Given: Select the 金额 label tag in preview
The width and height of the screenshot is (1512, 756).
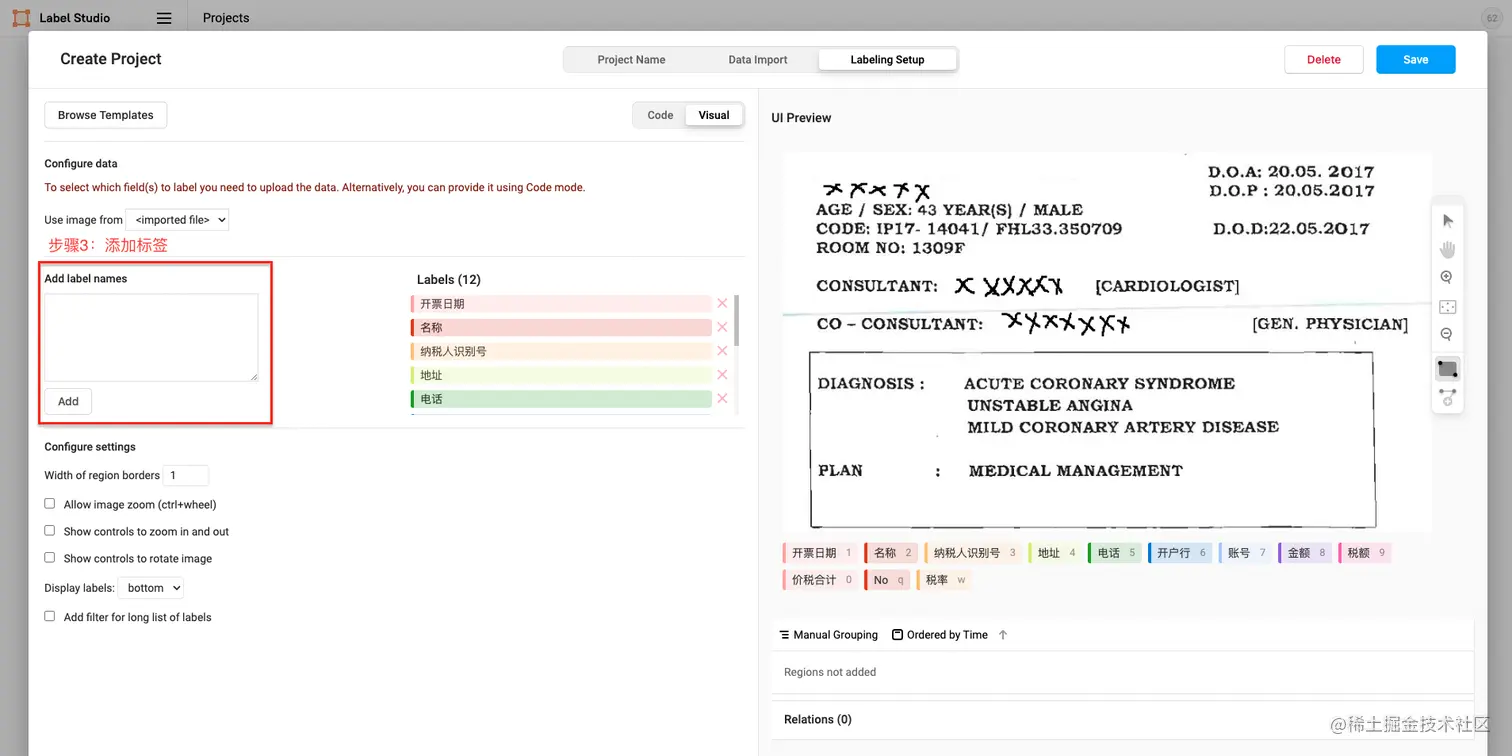Looking at the screenshot, I should pyautogui.click(x=1305, y=552).
